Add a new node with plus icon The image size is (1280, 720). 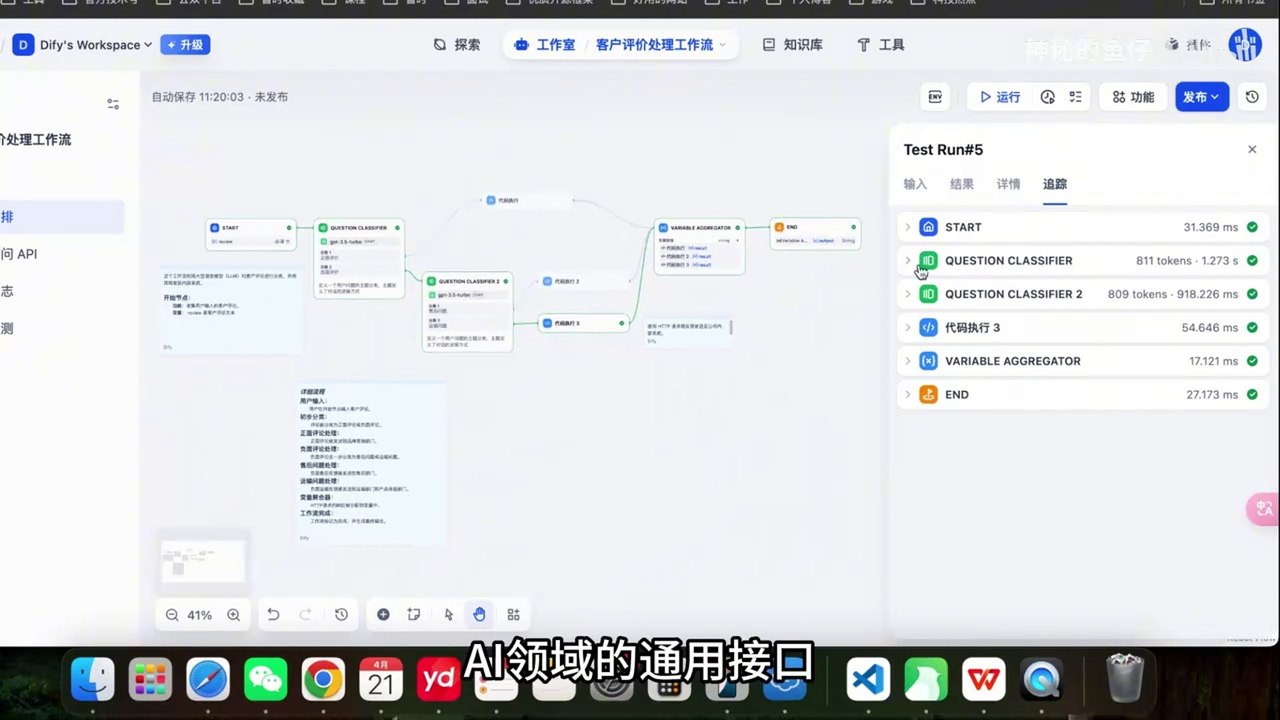(383, 615)
